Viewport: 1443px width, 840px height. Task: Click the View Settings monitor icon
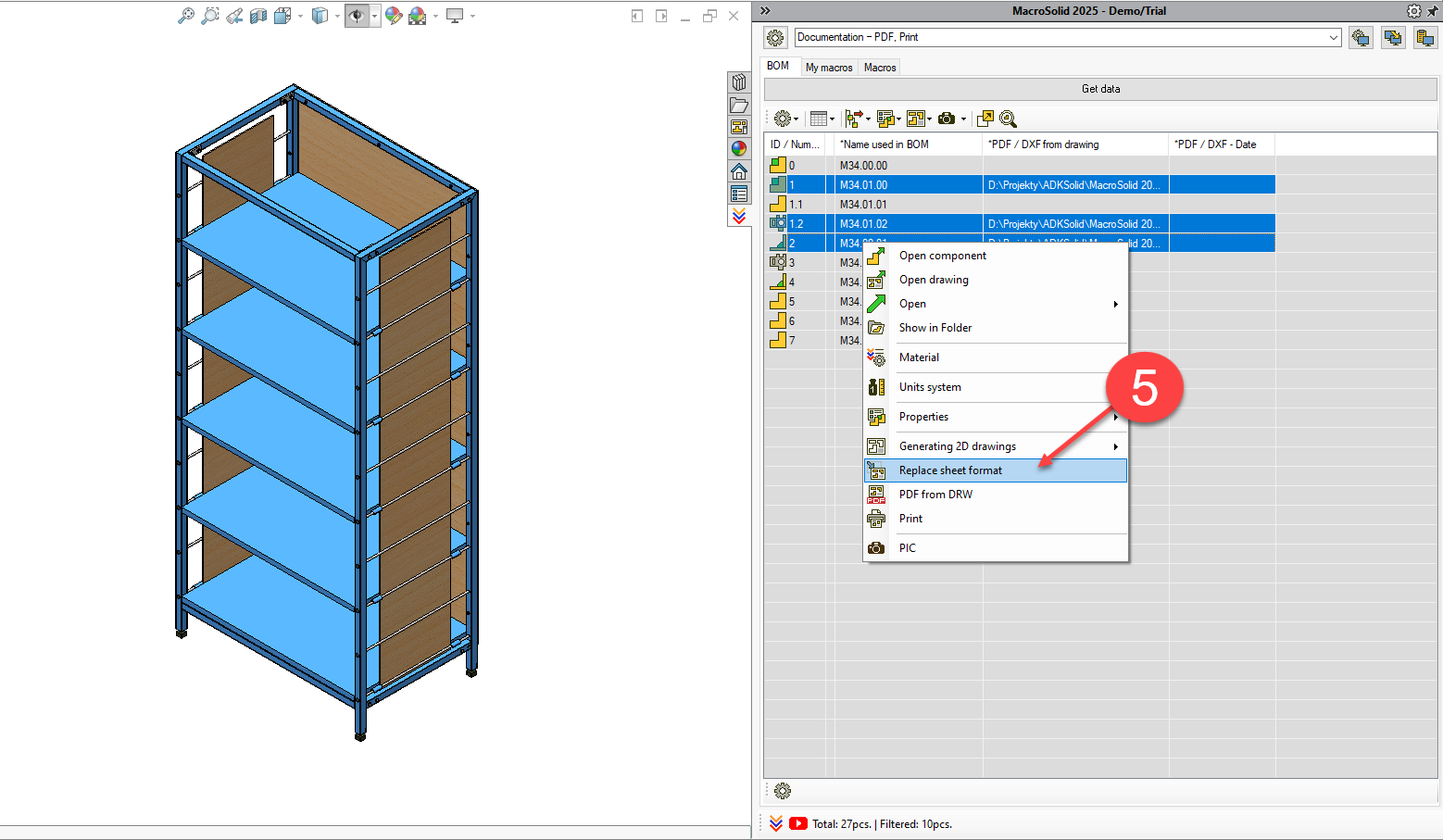(x=455, y=16)
